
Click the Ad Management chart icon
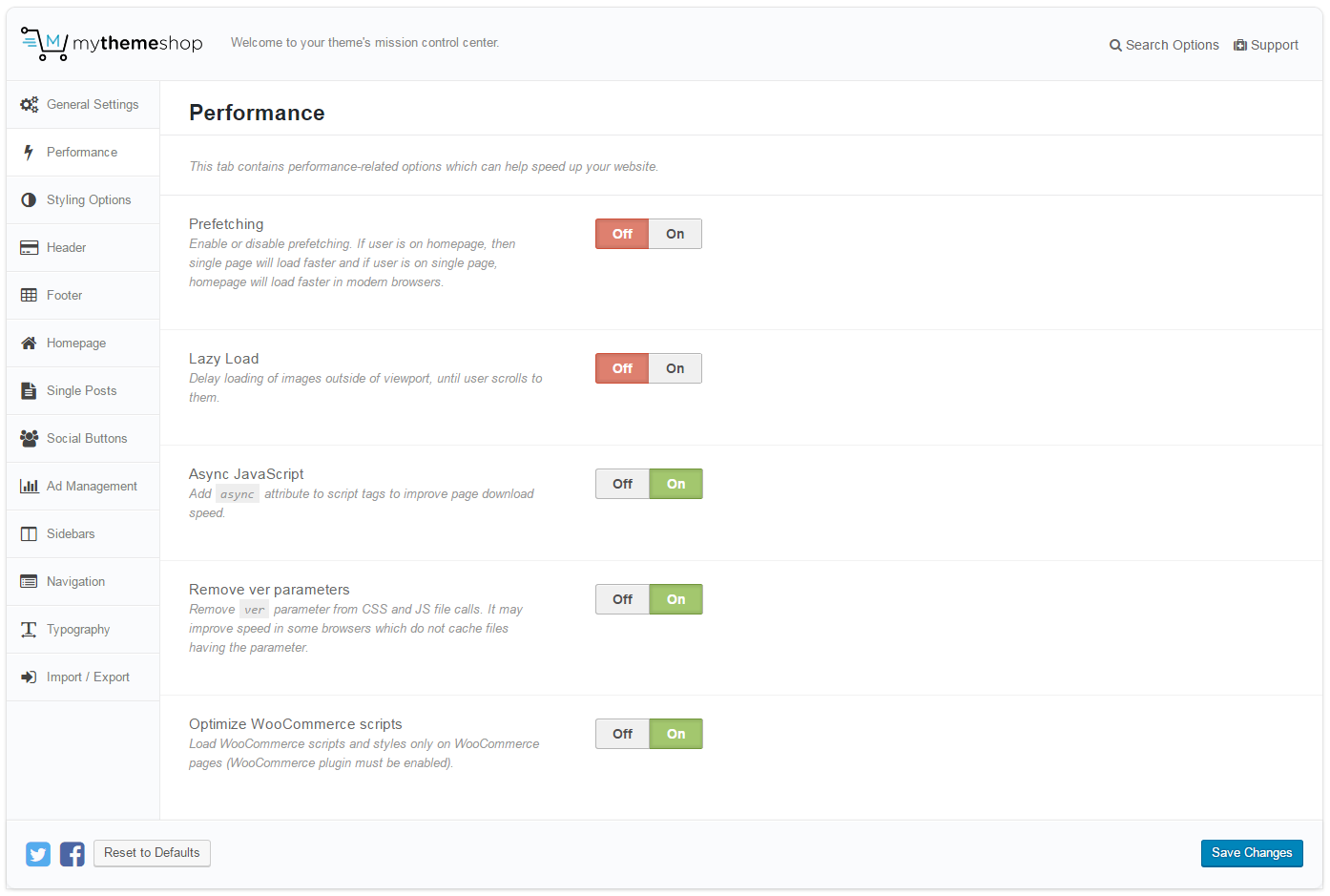30,487
